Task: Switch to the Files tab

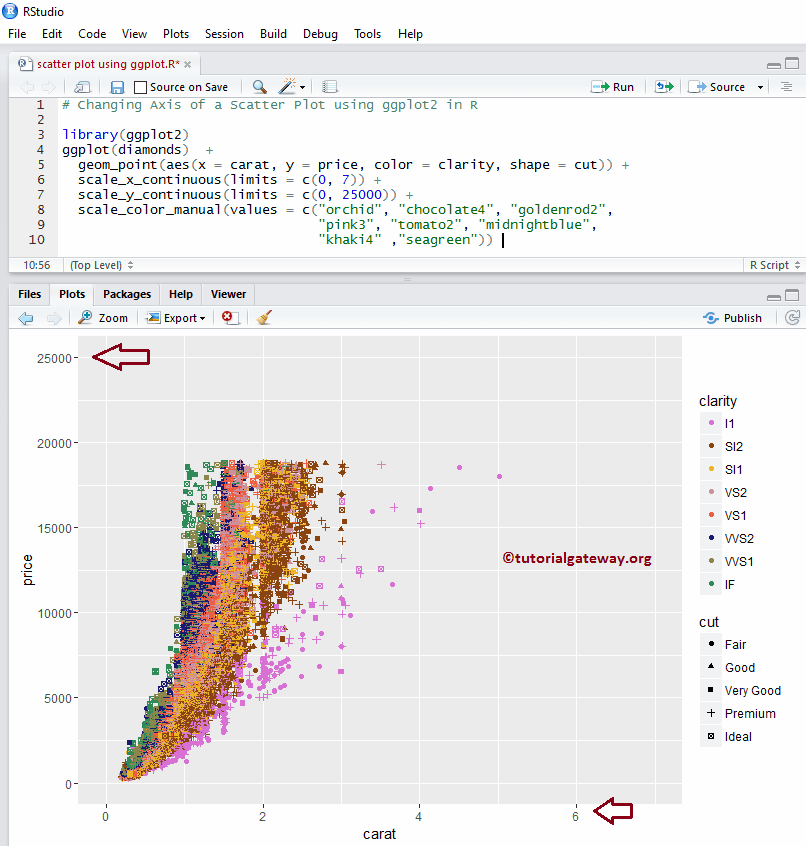Action: [x=30, y=294]
